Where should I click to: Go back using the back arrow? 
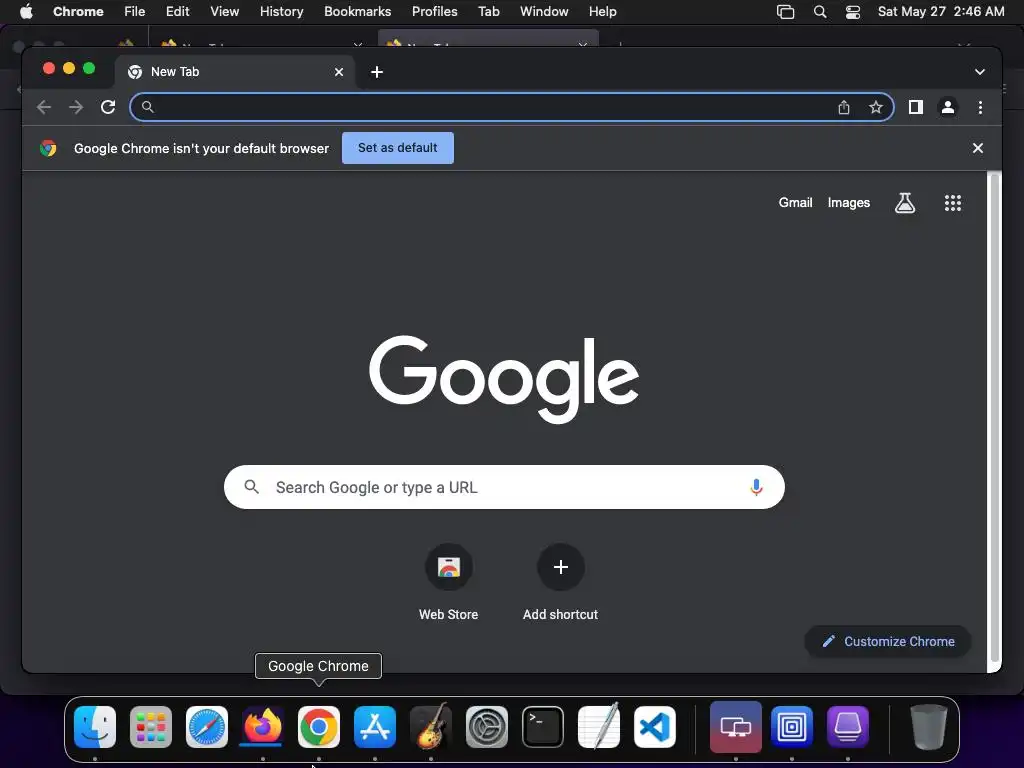point(44,107)
